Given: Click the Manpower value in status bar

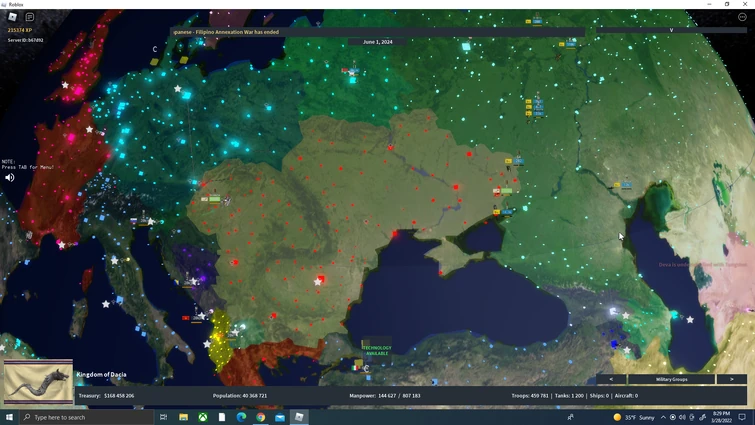Looking at the screenshot, I should [x=385, y=396].
